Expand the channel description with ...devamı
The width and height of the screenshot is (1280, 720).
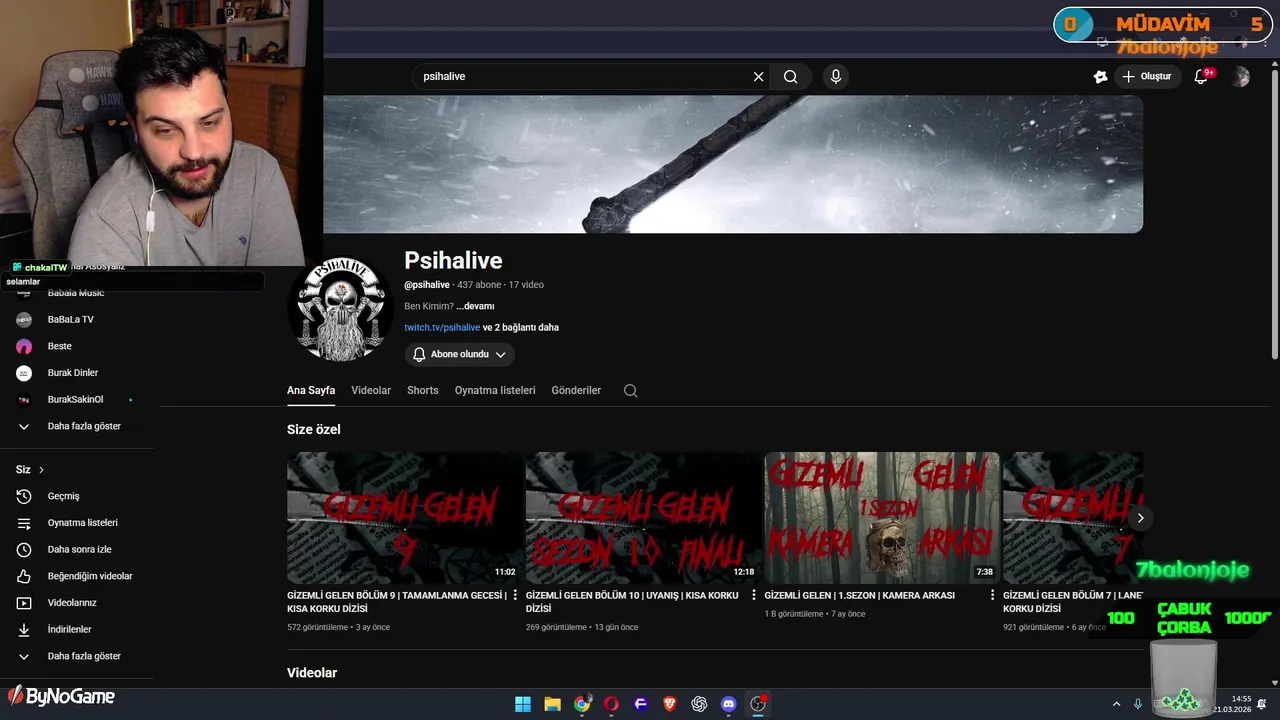click(475, 306)
